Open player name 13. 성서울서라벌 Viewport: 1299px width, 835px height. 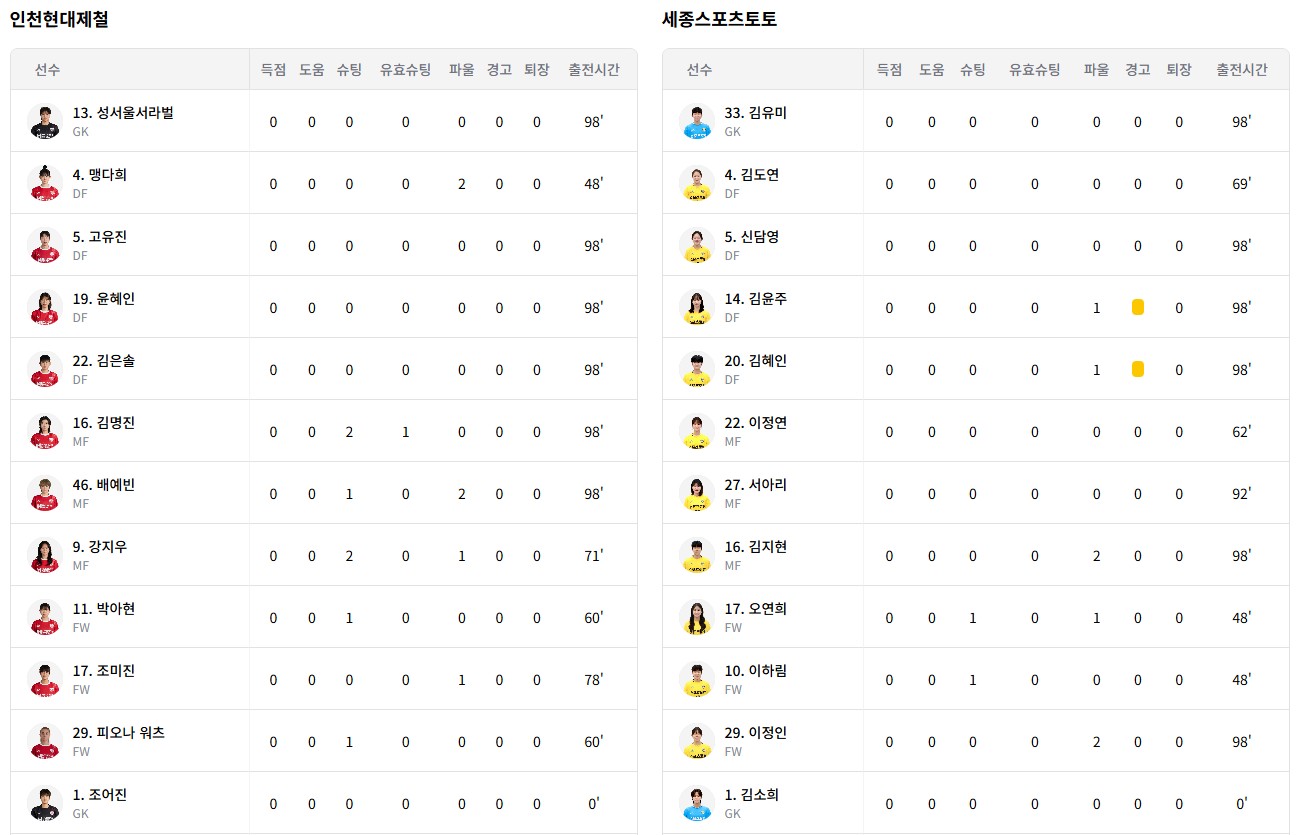[123, 113]
